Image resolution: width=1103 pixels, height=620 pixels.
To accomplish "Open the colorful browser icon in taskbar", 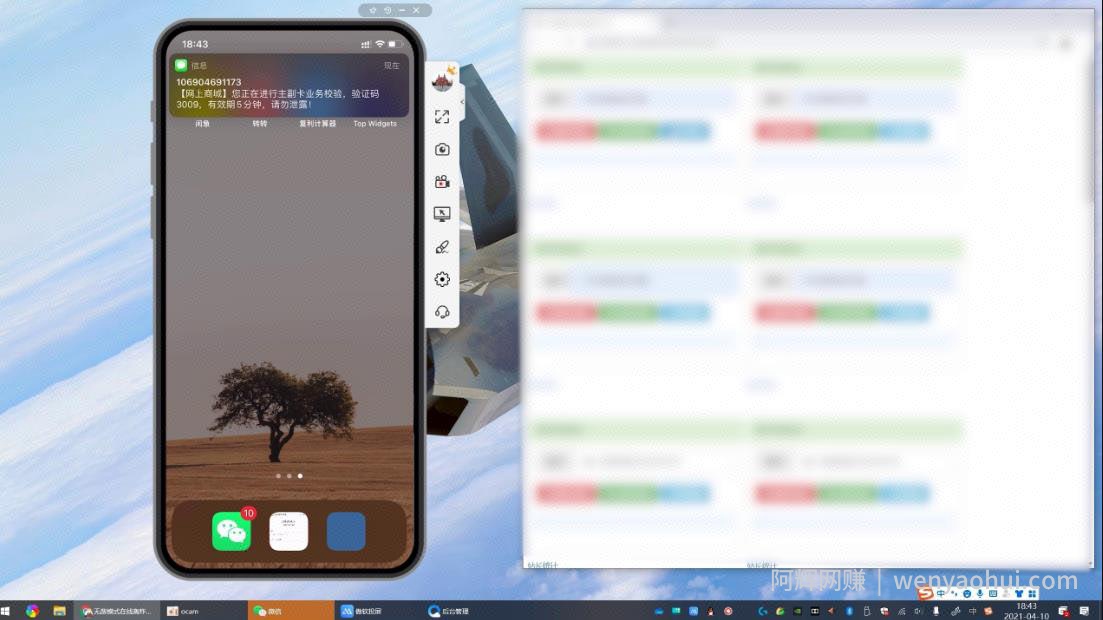I will coord(32,611).
